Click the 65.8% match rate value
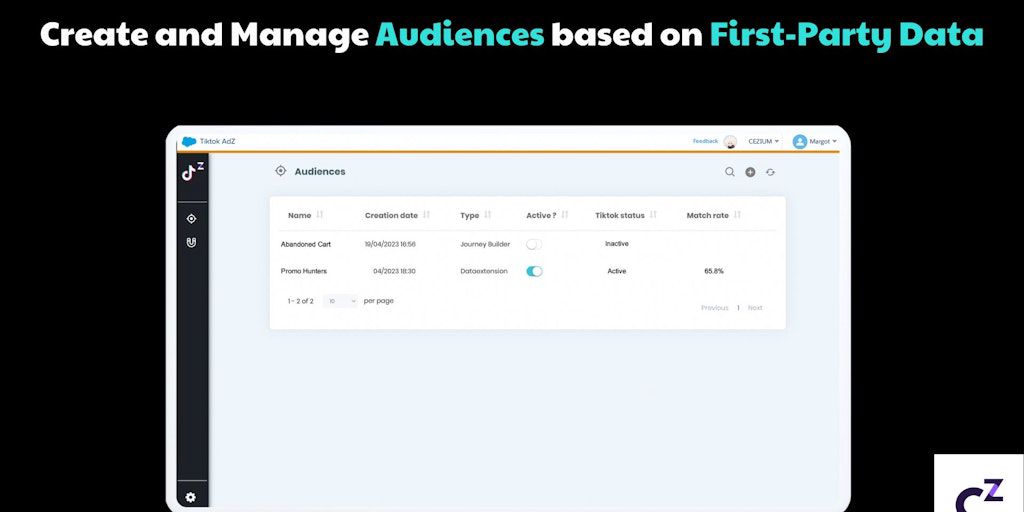 714,271
